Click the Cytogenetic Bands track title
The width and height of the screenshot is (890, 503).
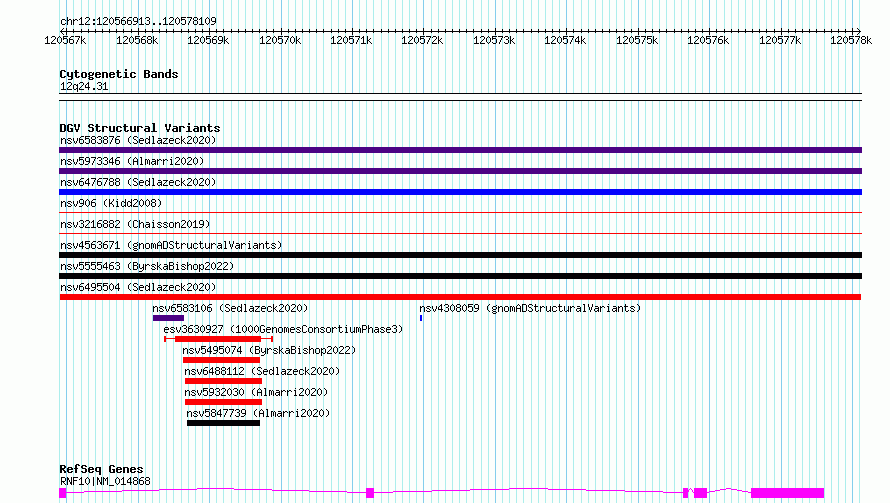click(x=119, y=74)
